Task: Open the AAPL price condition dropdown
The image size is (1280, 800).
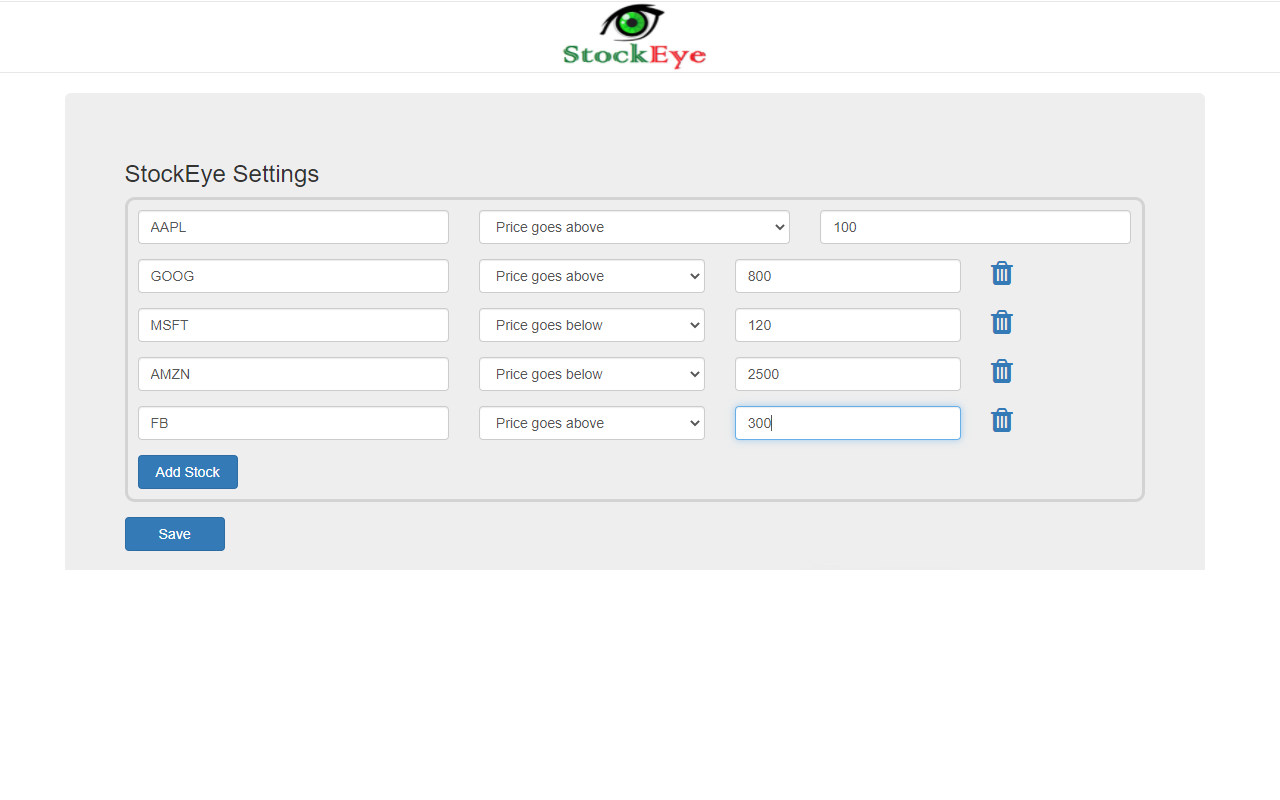Action: point(634,227)
